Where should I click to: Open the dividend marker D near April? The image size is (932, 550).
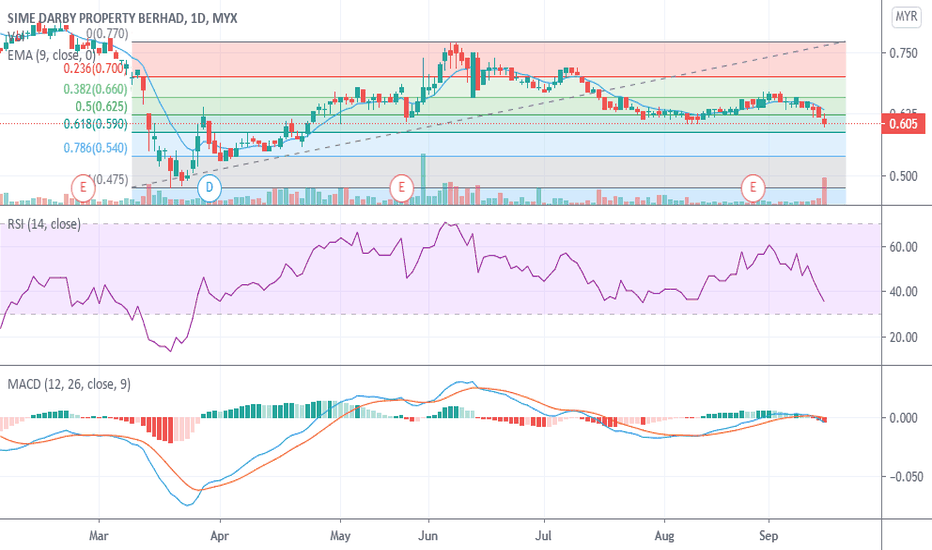click(x=209, y=188)
